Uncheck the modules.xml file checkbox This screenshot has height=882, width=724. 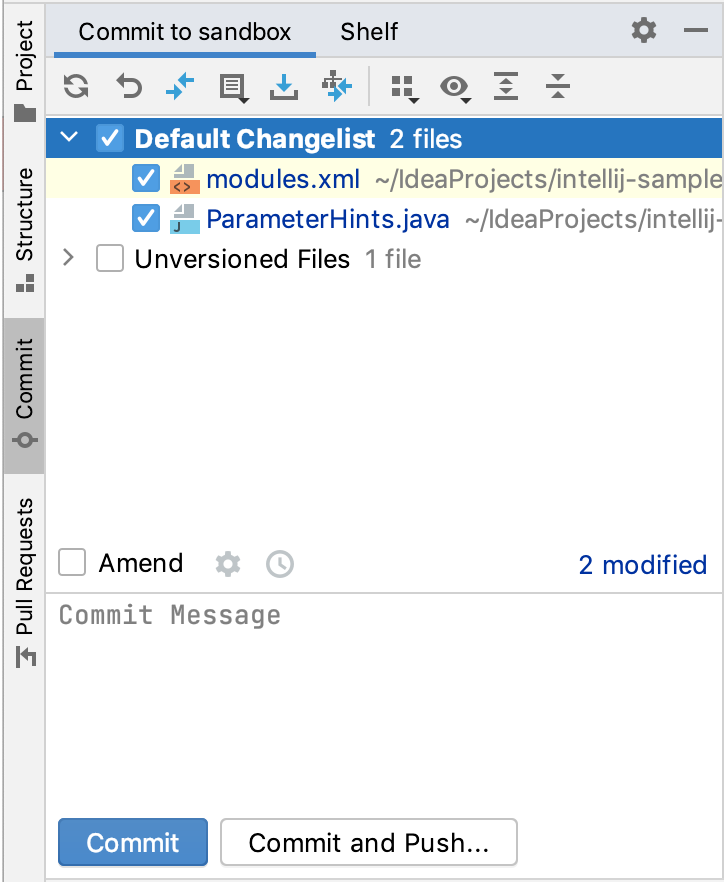pos(146,178)
